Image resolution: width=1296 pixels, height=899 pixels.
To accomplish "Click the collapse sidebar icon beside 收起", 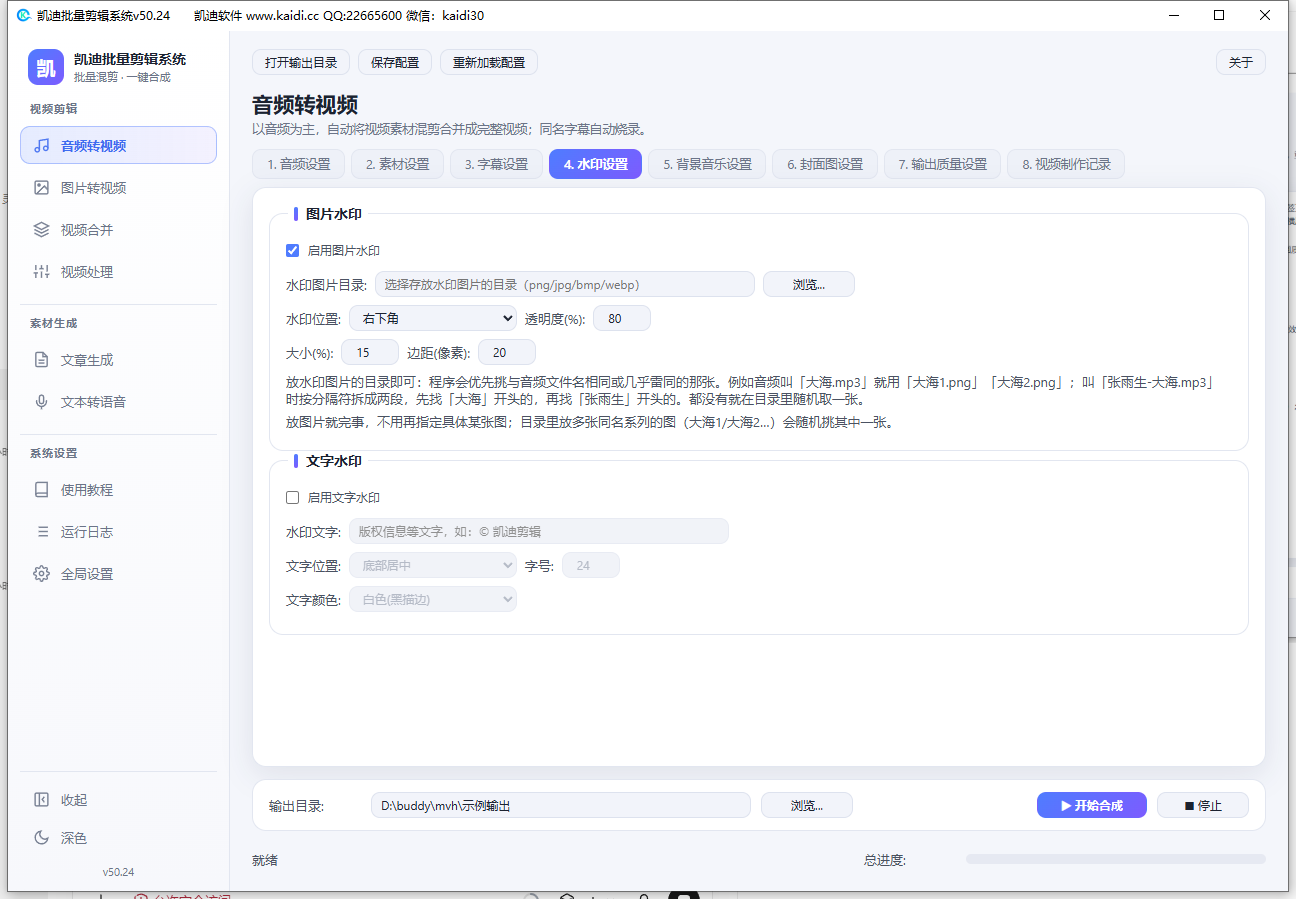I will tap(42, 799).
